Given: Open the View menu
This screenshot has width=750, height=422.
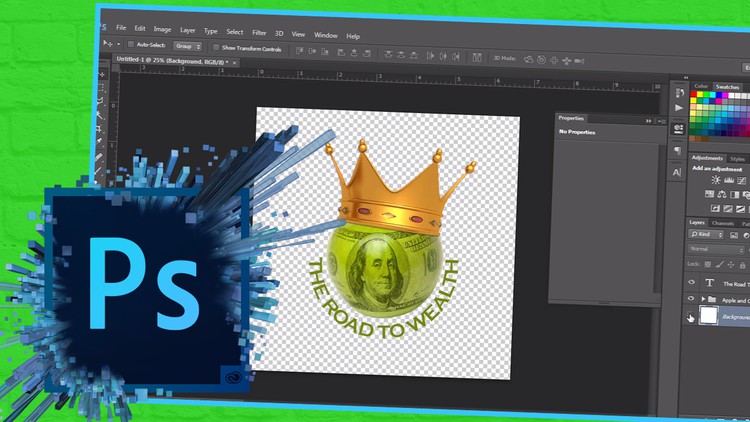Looking at the screenshot, I should point(298,34).
